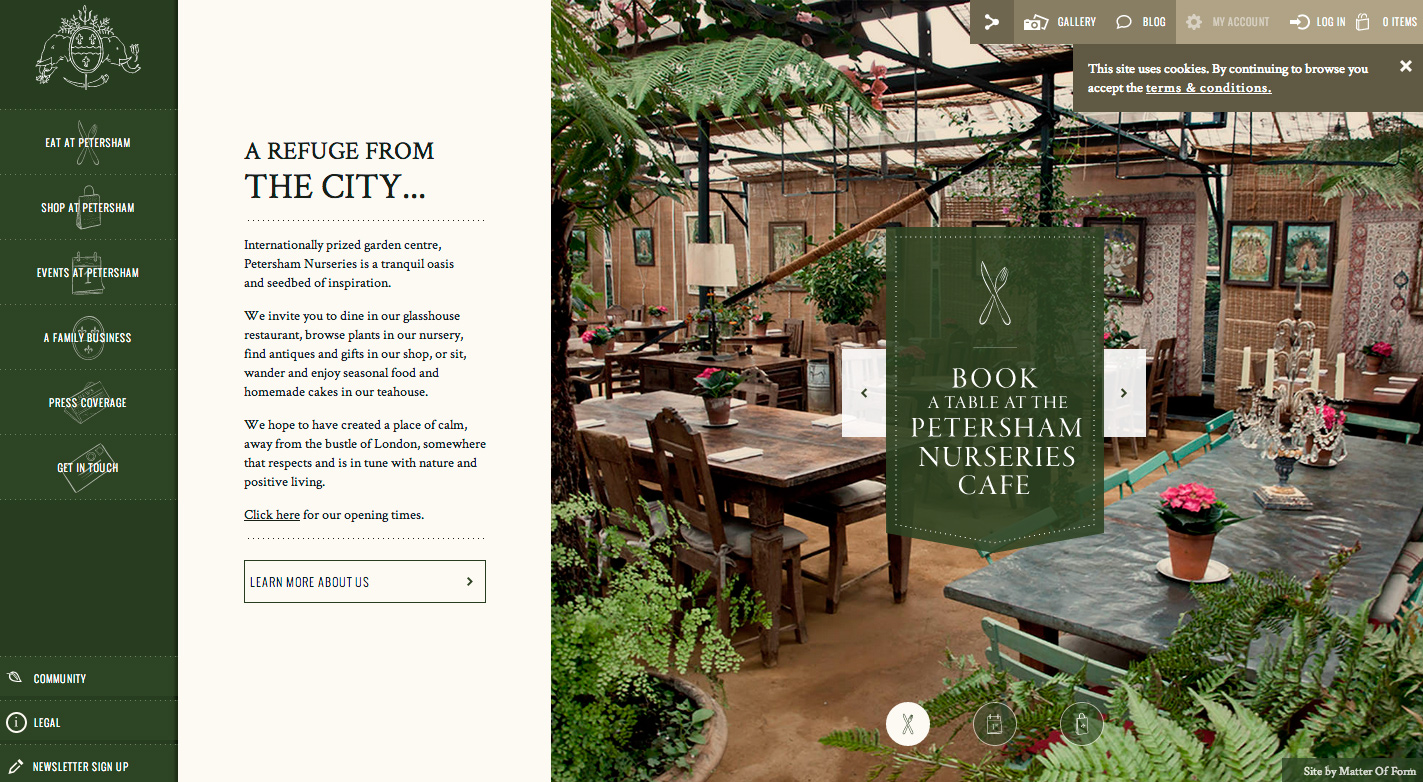Open Shop at Petersham menu item
This screenshot has width=1423, height=782.
click(x=88, y=207)
